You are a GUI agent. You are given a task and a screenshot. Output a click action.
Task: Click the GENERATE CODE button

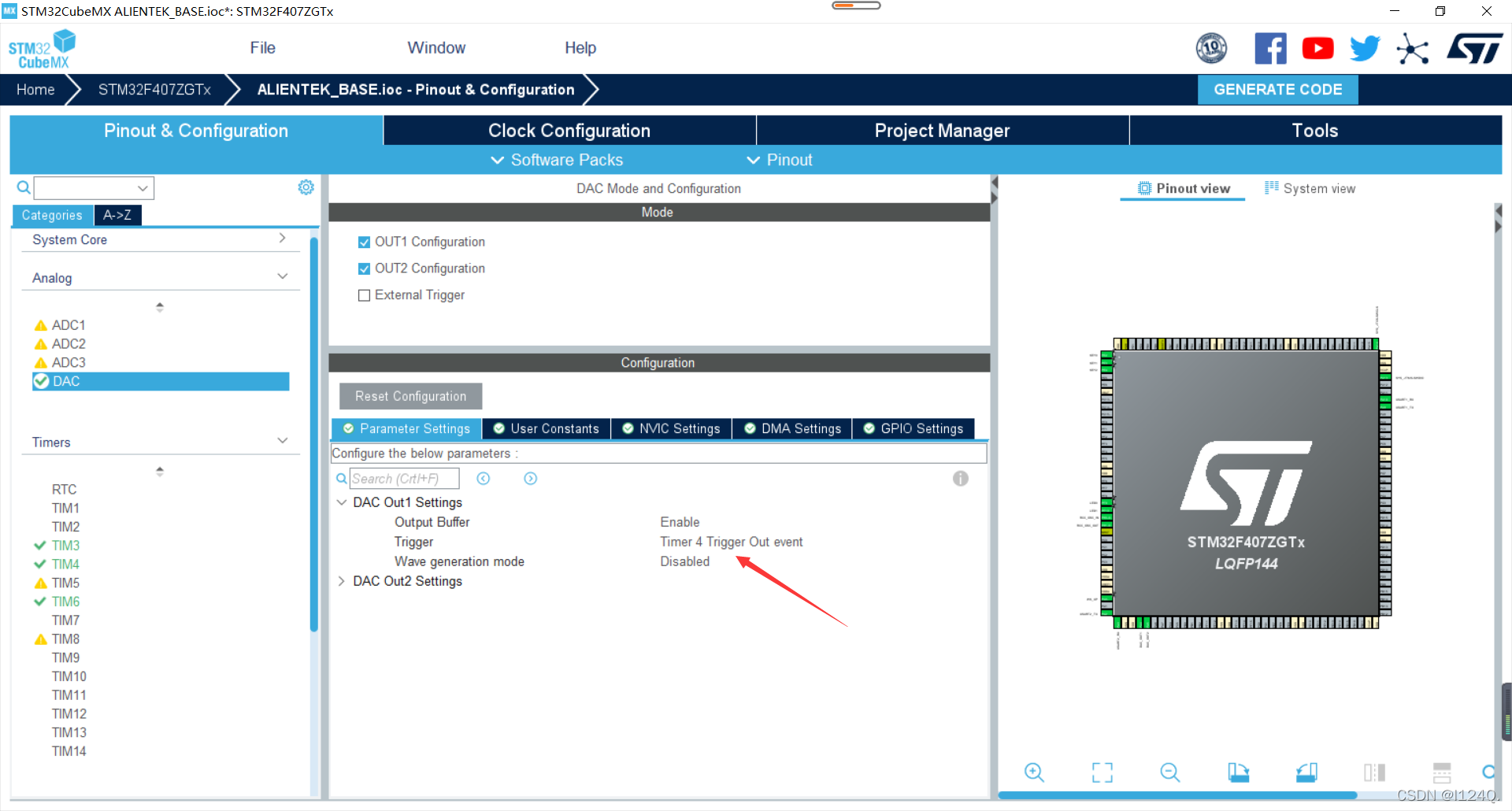1278,90
